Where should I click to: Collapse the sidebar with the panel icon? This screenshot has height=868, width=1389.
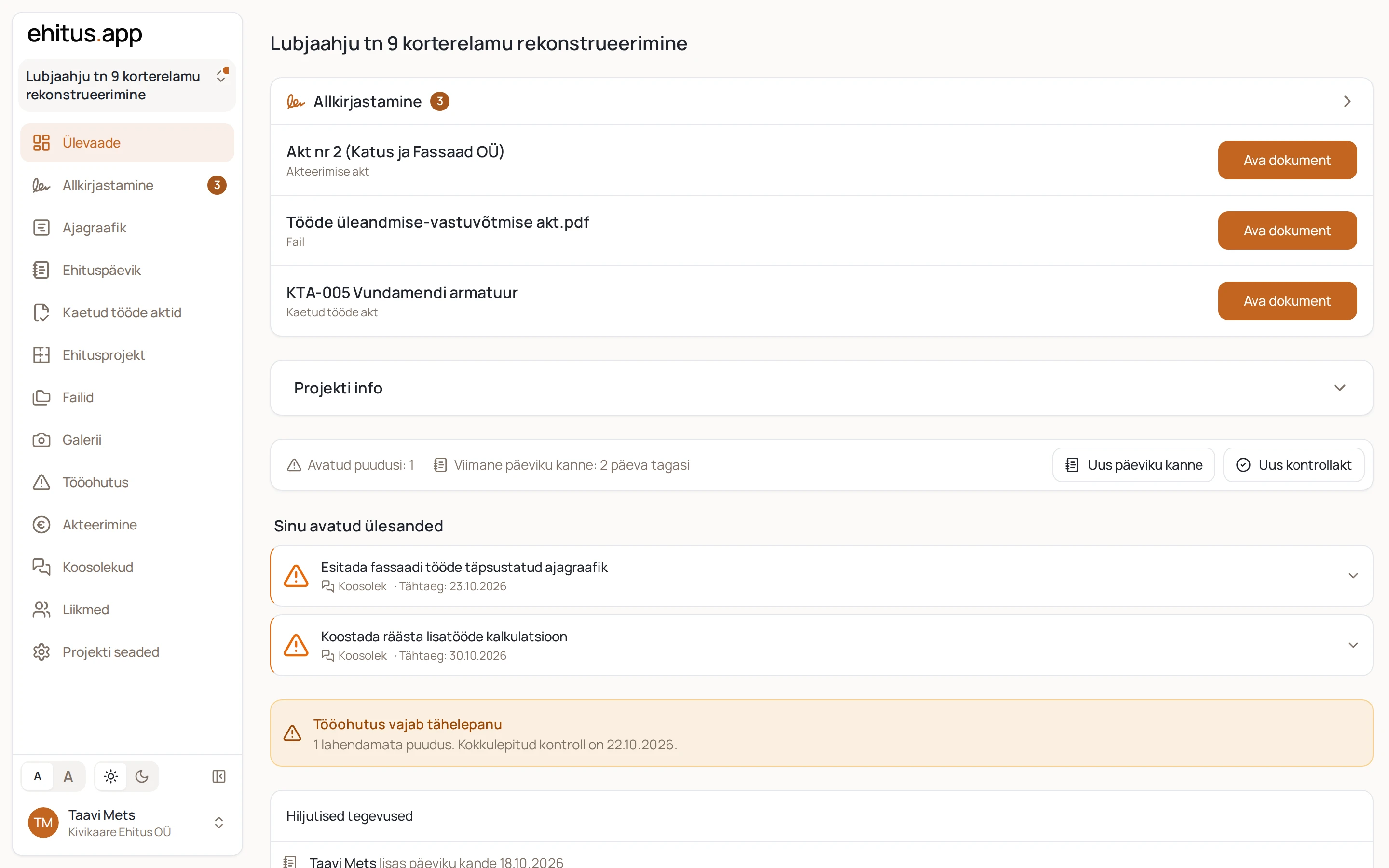[x=218, y=776]
